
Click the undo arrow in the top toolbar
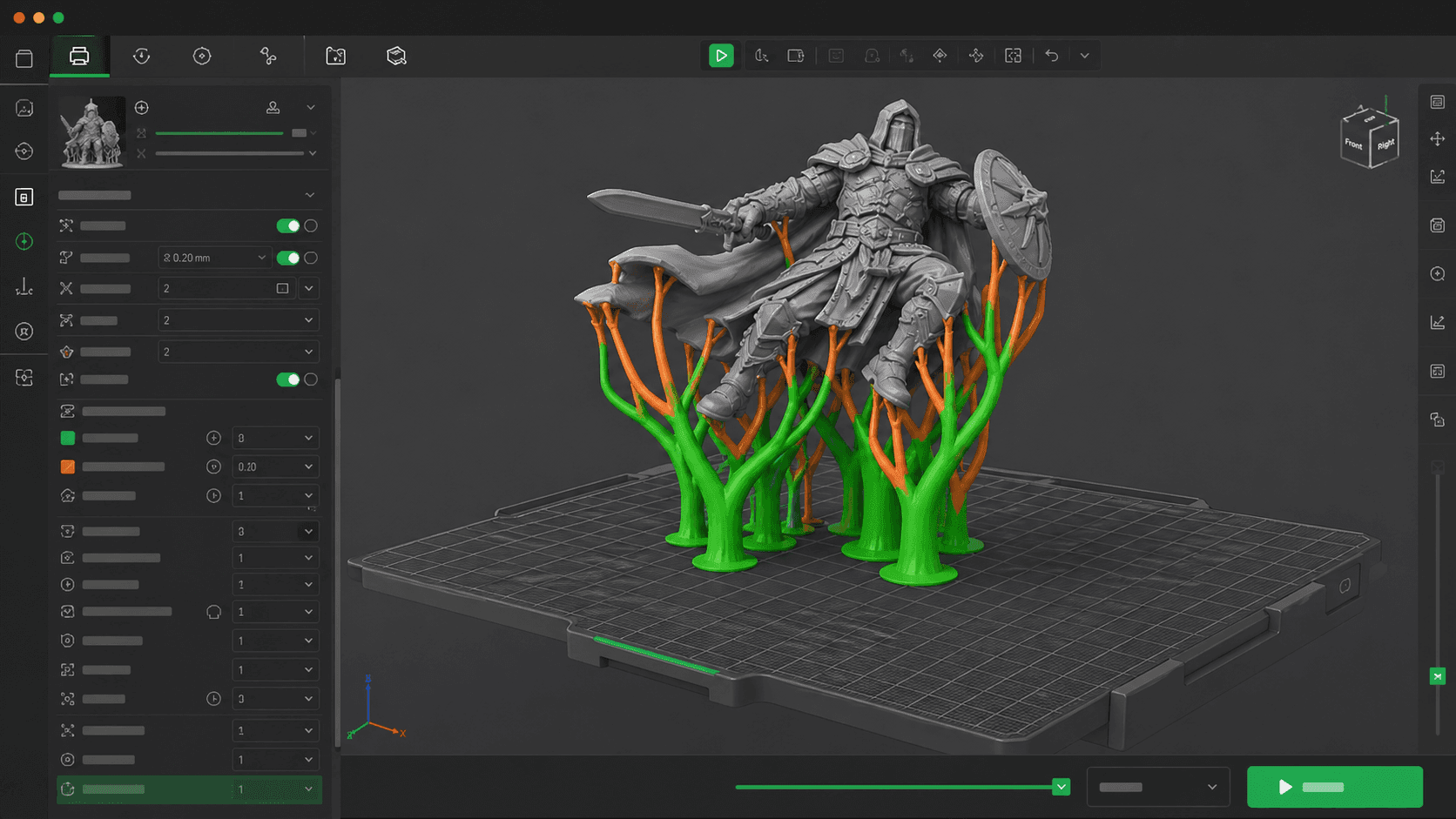click(1050, 55)
